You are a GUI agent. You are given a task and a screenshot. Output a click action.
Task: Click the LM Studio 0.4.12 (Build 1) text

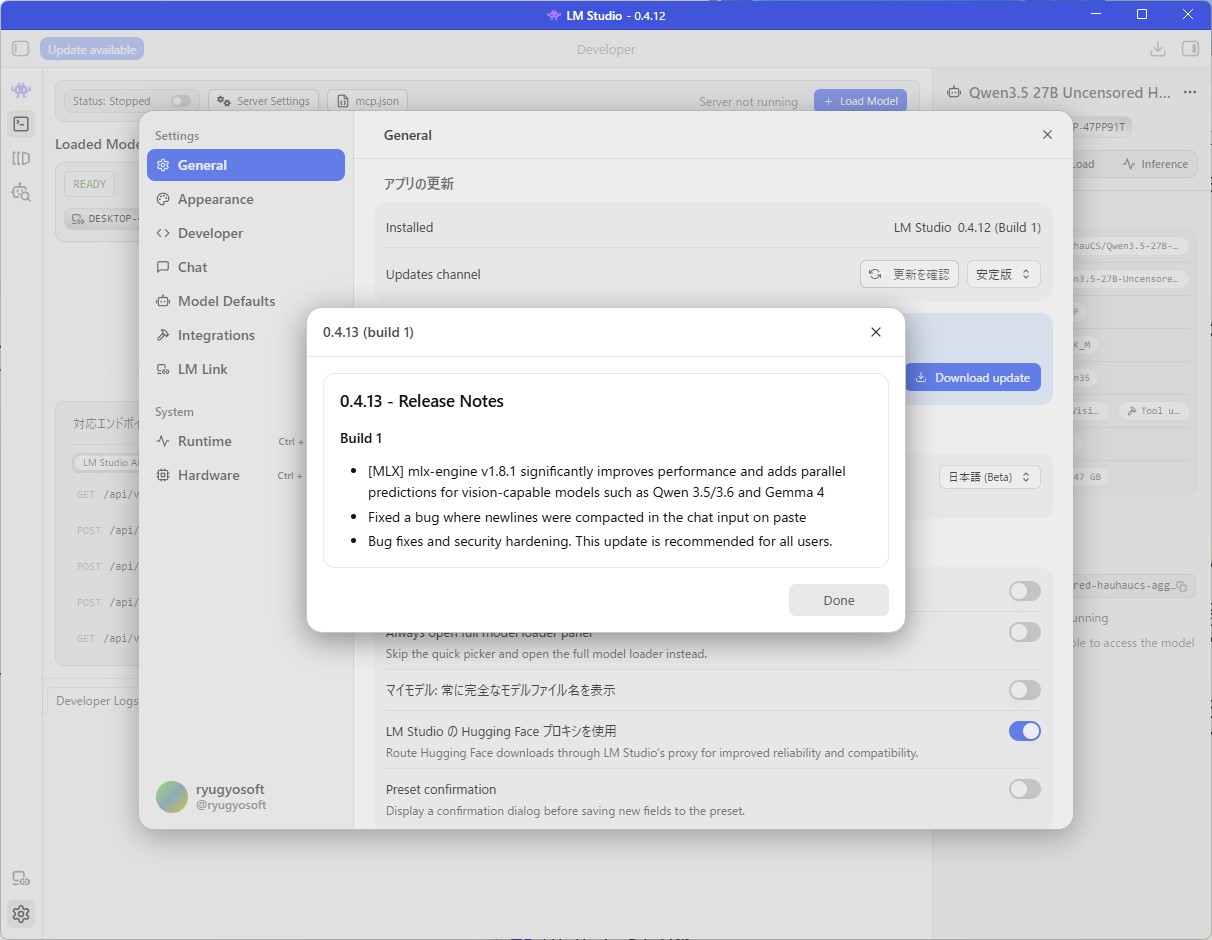(967, 227)
